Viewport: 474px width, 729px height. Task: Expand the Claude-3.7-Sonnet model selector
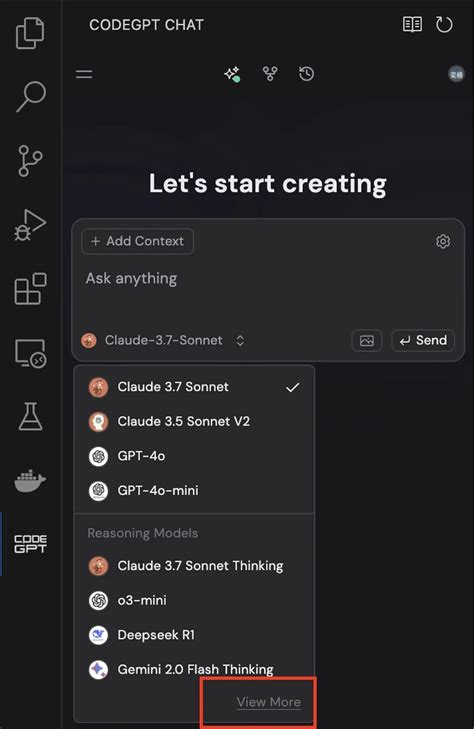tap(163, 340)
